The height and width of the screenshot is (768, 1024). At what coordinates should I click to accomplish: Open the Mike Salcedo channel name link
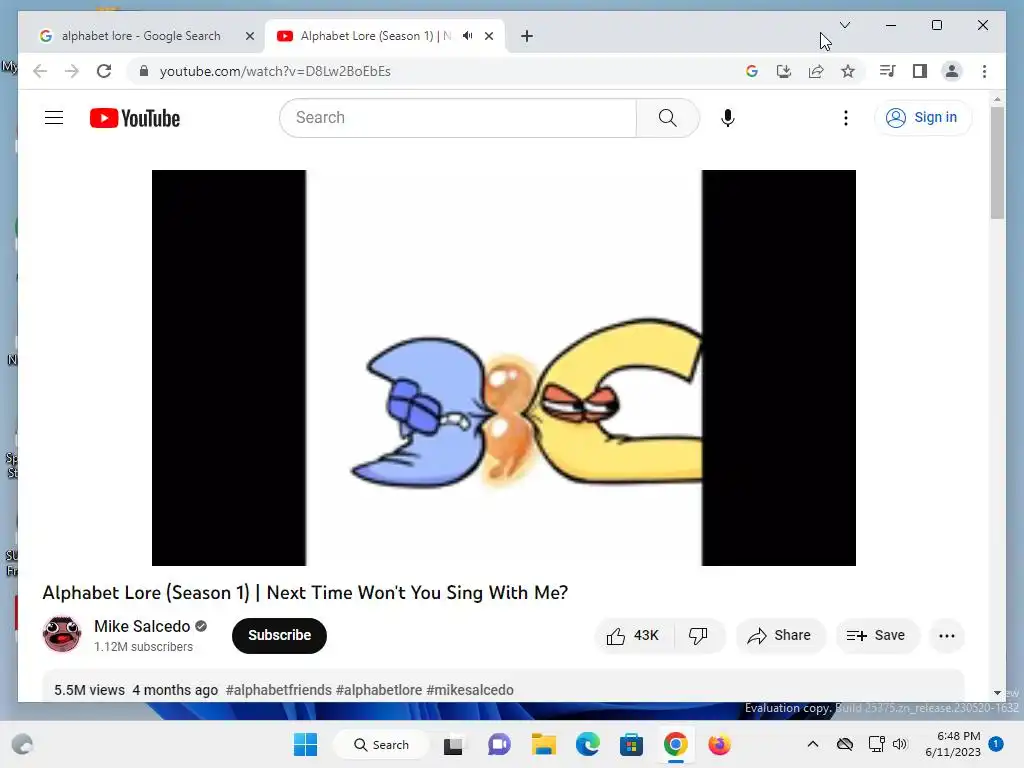pos(142,626)
